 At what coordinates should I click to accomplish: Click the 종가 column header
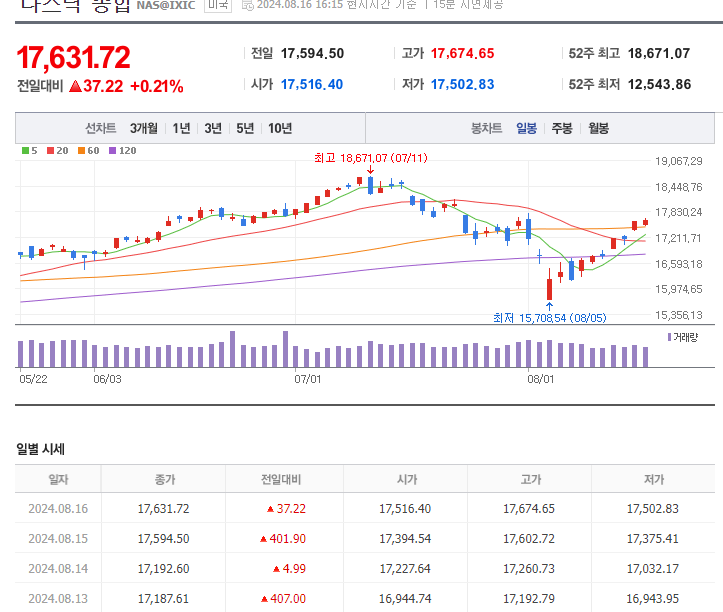165,480
